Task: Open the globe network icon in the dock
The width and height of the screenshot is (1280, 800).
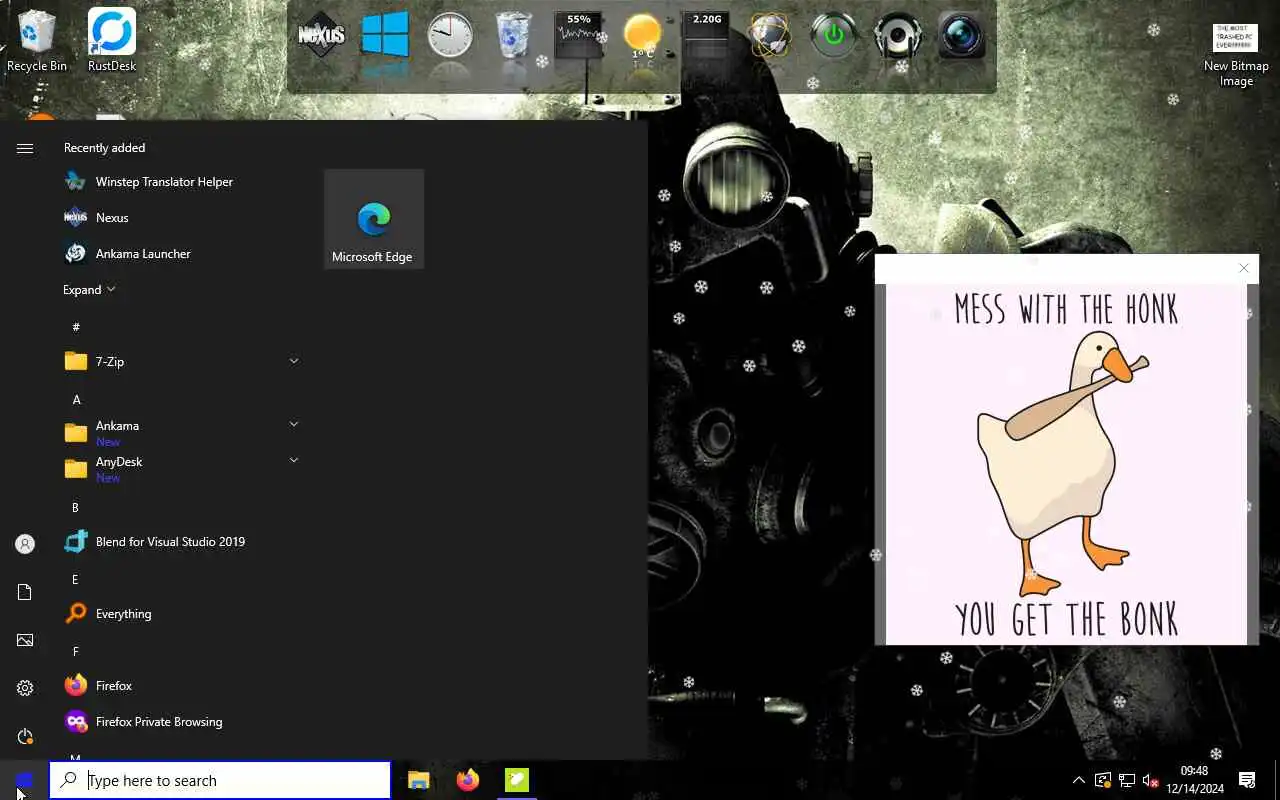Action: point(770,37)
